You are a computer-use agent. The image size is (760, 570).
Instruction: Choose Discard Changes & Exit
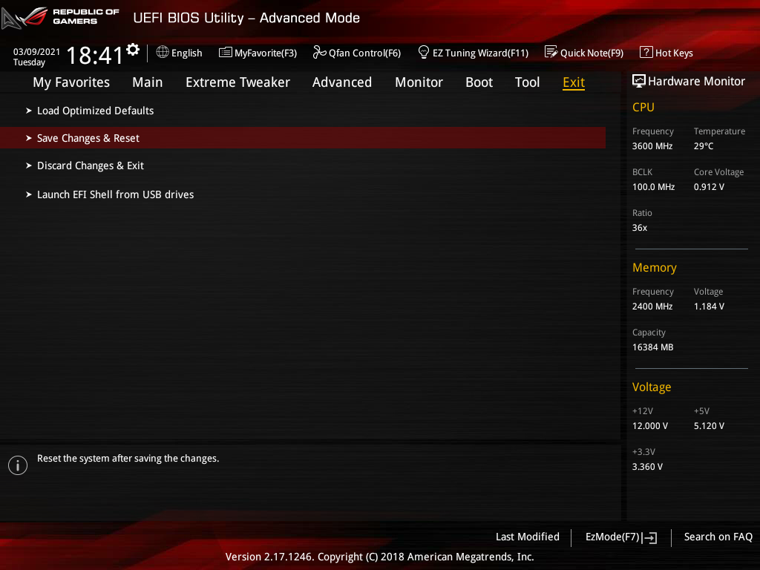click(91, 166)
